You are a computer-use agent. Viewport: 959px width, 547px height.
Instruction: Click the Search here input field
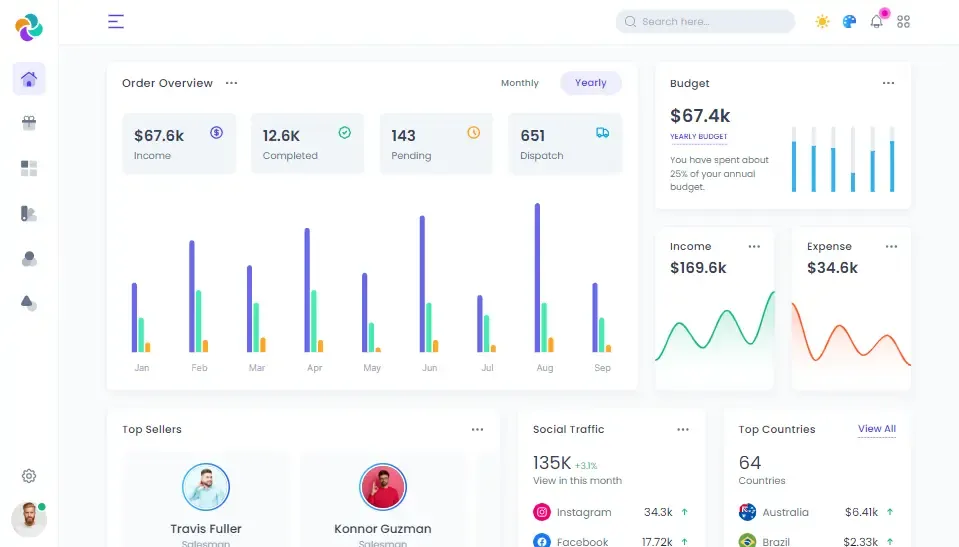[x=705, y=21]
